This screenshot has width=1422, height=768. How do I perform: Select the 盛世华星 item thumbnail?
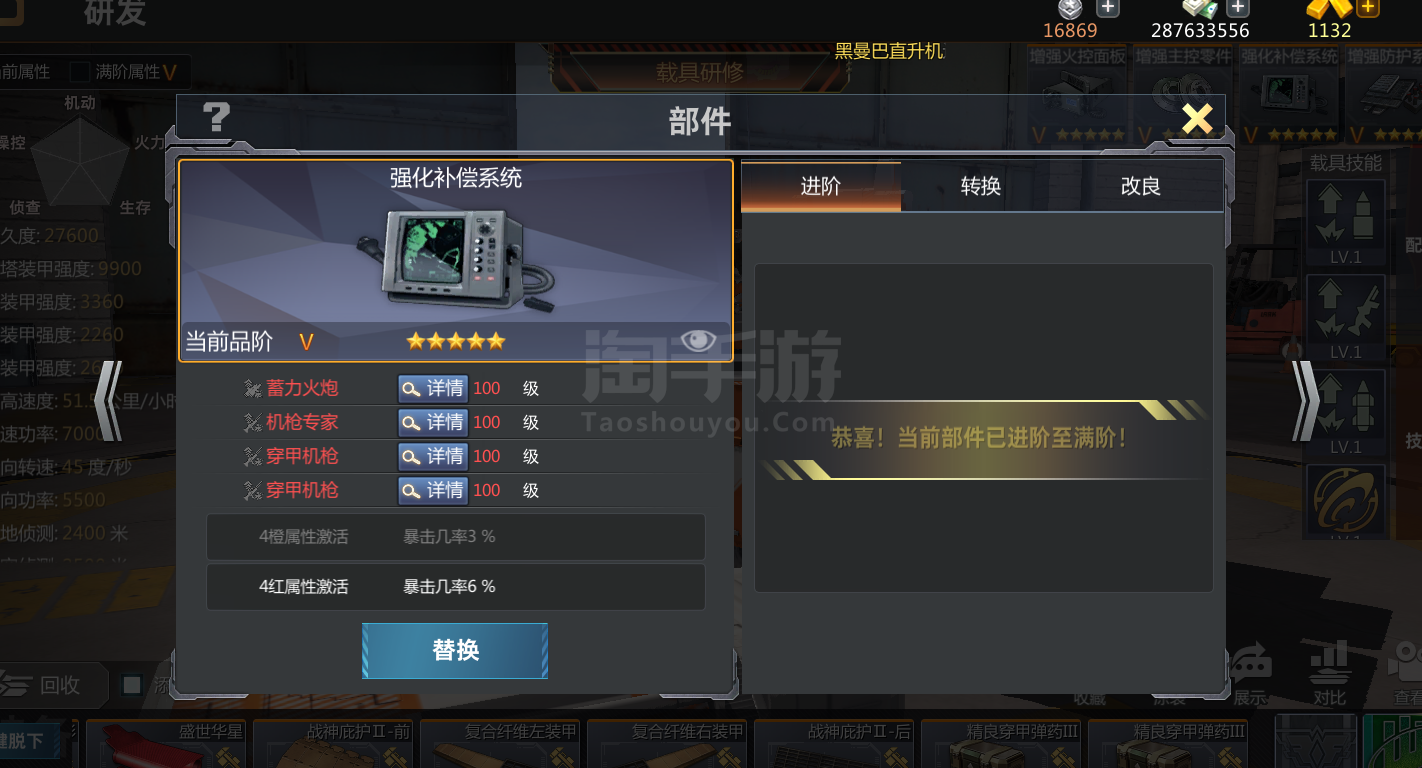pos(166,744)
